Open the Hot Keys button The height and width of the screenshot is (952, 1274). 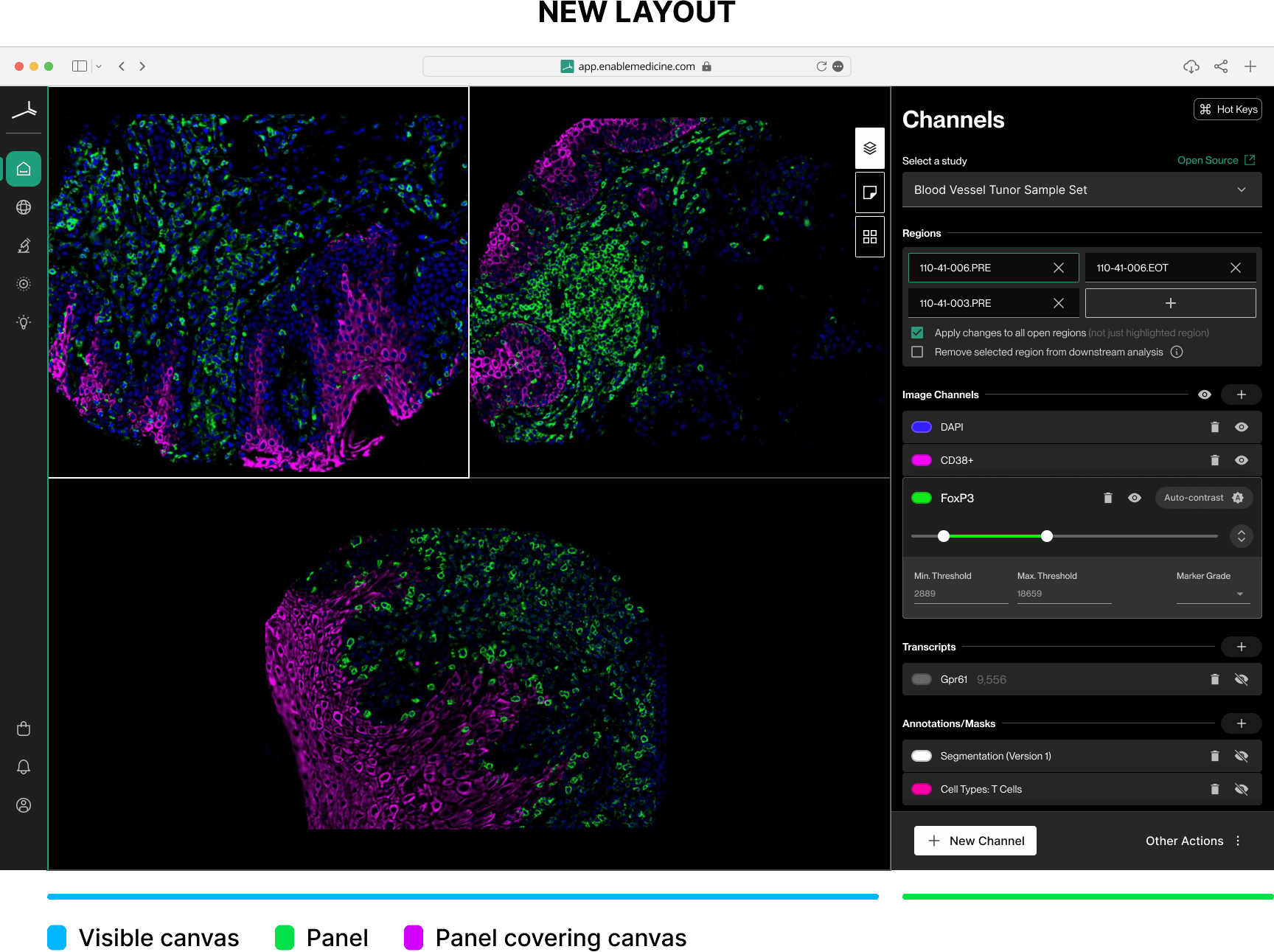[x=1228, y=109]
